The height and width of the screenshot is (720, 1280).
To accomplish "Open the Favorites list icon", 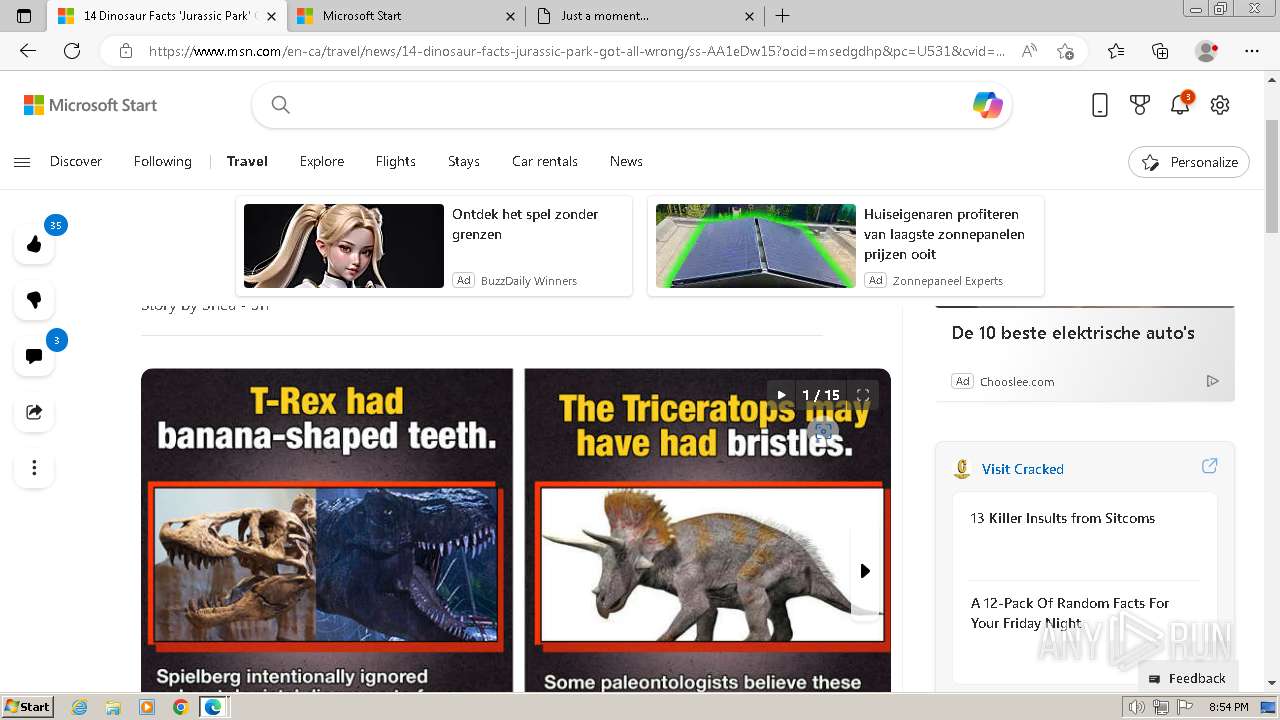I will tap(1116, 51).
